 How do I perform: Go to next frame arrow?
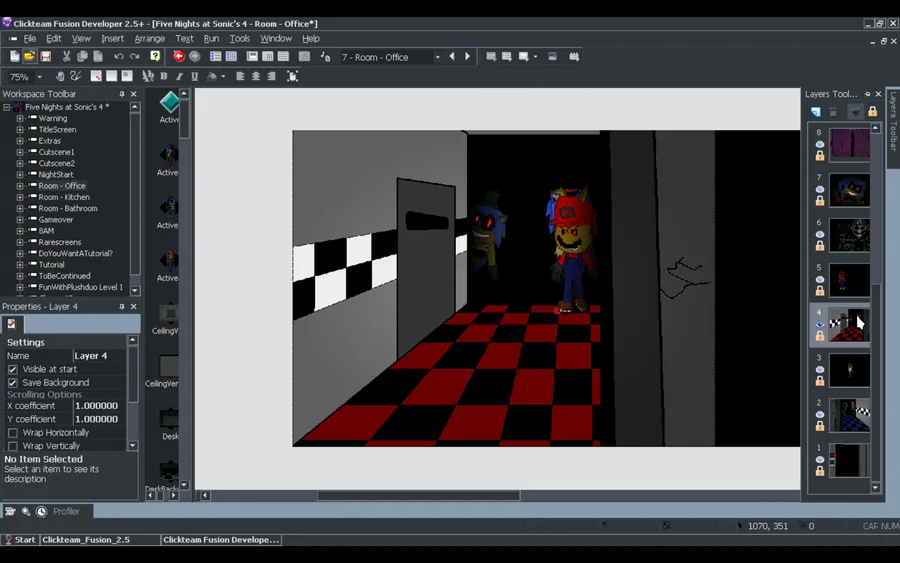[467, 56]
